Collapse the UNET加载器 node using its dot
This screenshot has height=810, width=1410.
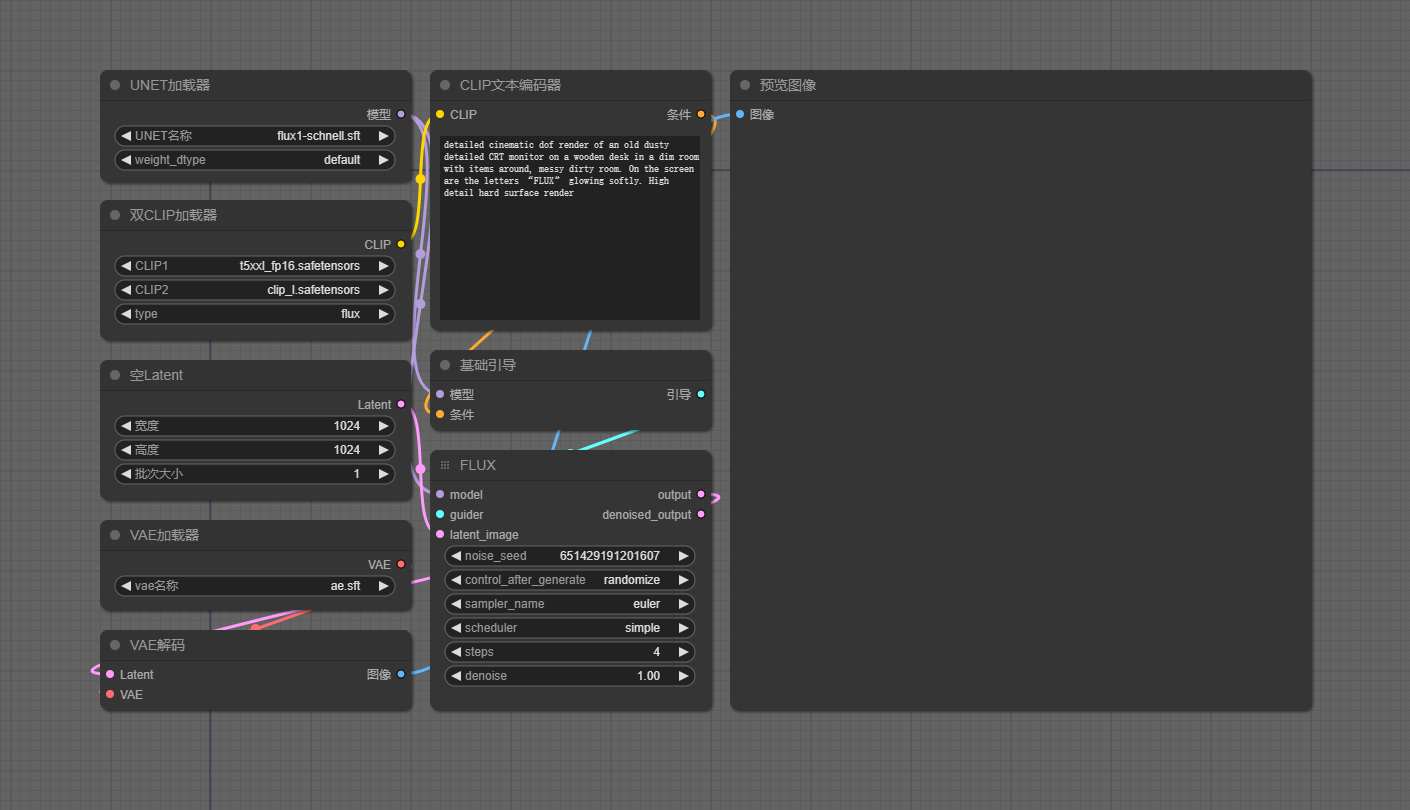tap(115, 85)
